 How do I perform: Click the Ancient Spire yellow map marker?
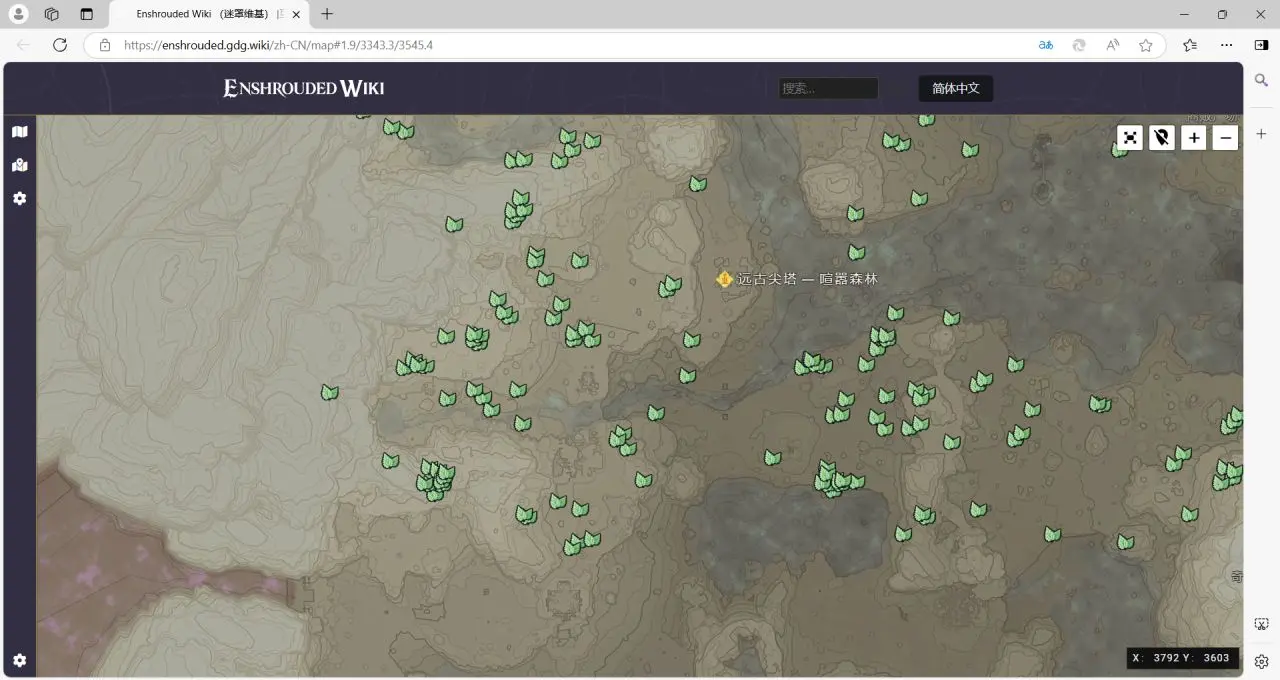coord(724,280)
